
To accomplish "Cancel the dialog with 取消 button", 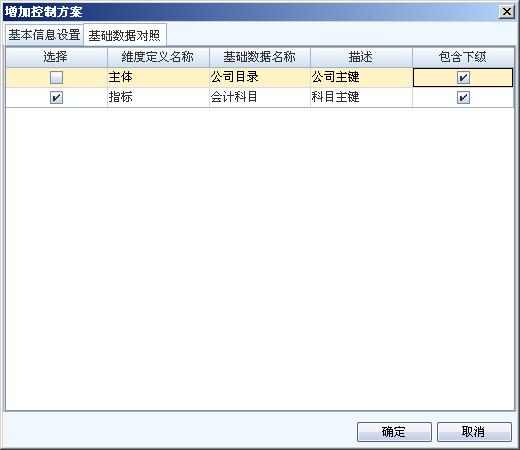I will pos(474,432).
